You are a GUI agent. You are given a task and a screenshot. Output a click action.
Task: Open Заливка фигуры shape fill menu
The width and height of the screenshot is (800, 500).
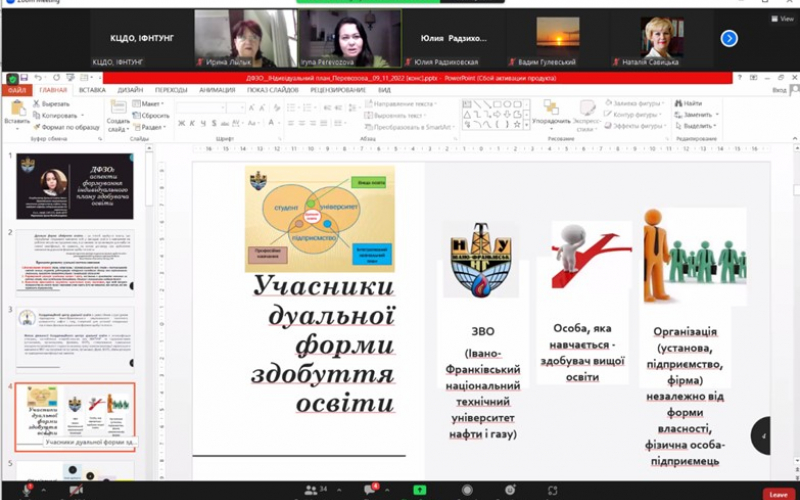[x=635, y=104]
